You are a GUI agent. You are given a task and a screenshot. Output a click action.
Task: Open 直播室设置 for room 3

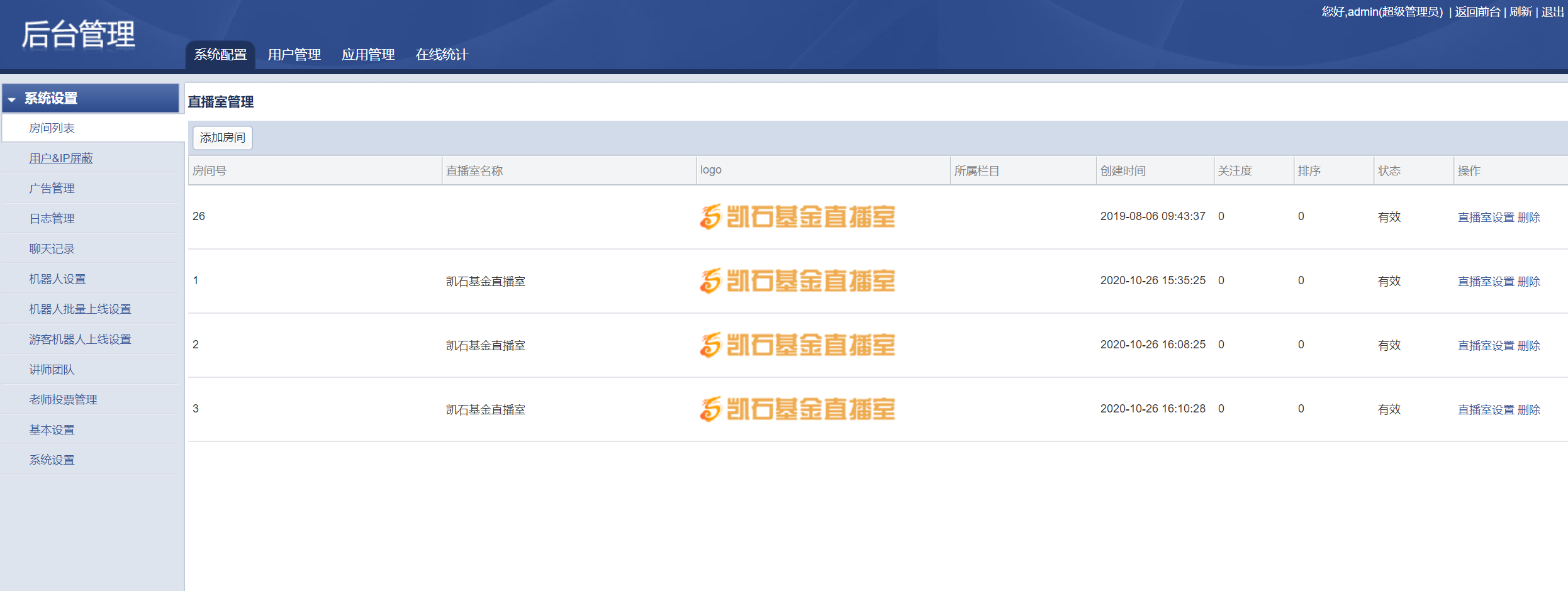1486,409
